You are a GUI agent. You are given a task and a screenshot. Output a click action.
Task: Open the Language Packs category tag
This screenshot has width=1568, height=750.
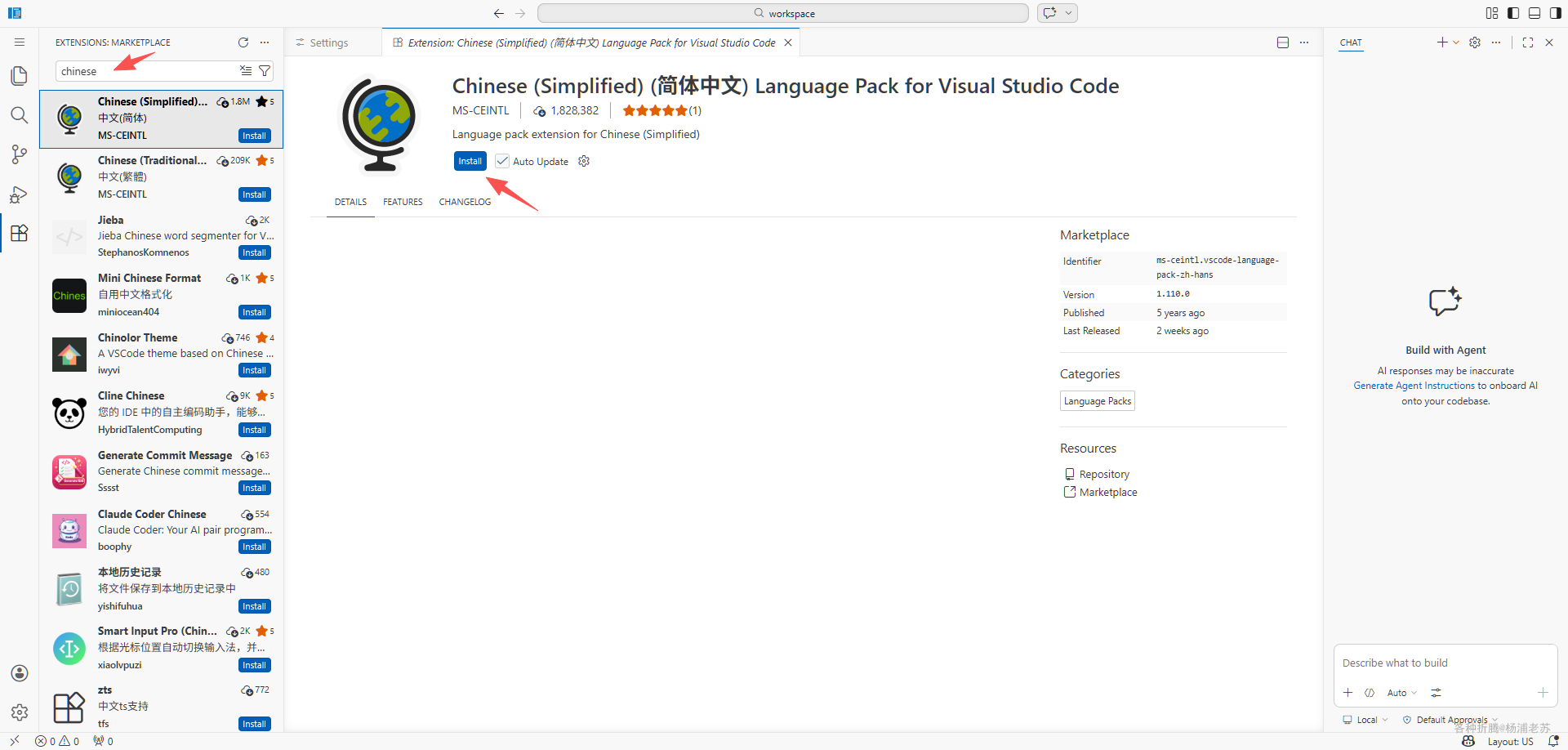(x=1097, y=401)
